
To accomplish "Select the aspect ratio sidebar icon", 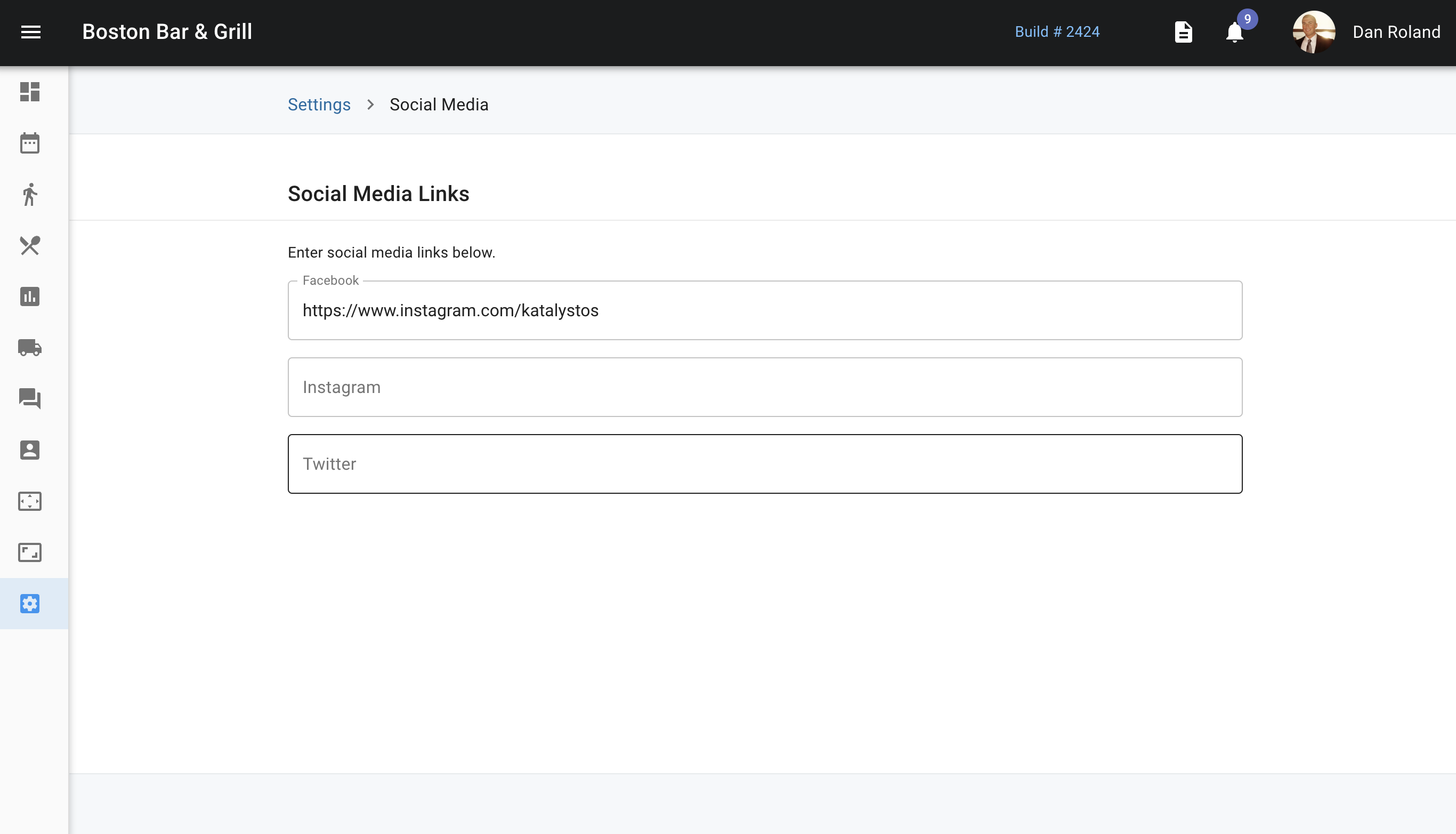I will [x=30, y=552].
